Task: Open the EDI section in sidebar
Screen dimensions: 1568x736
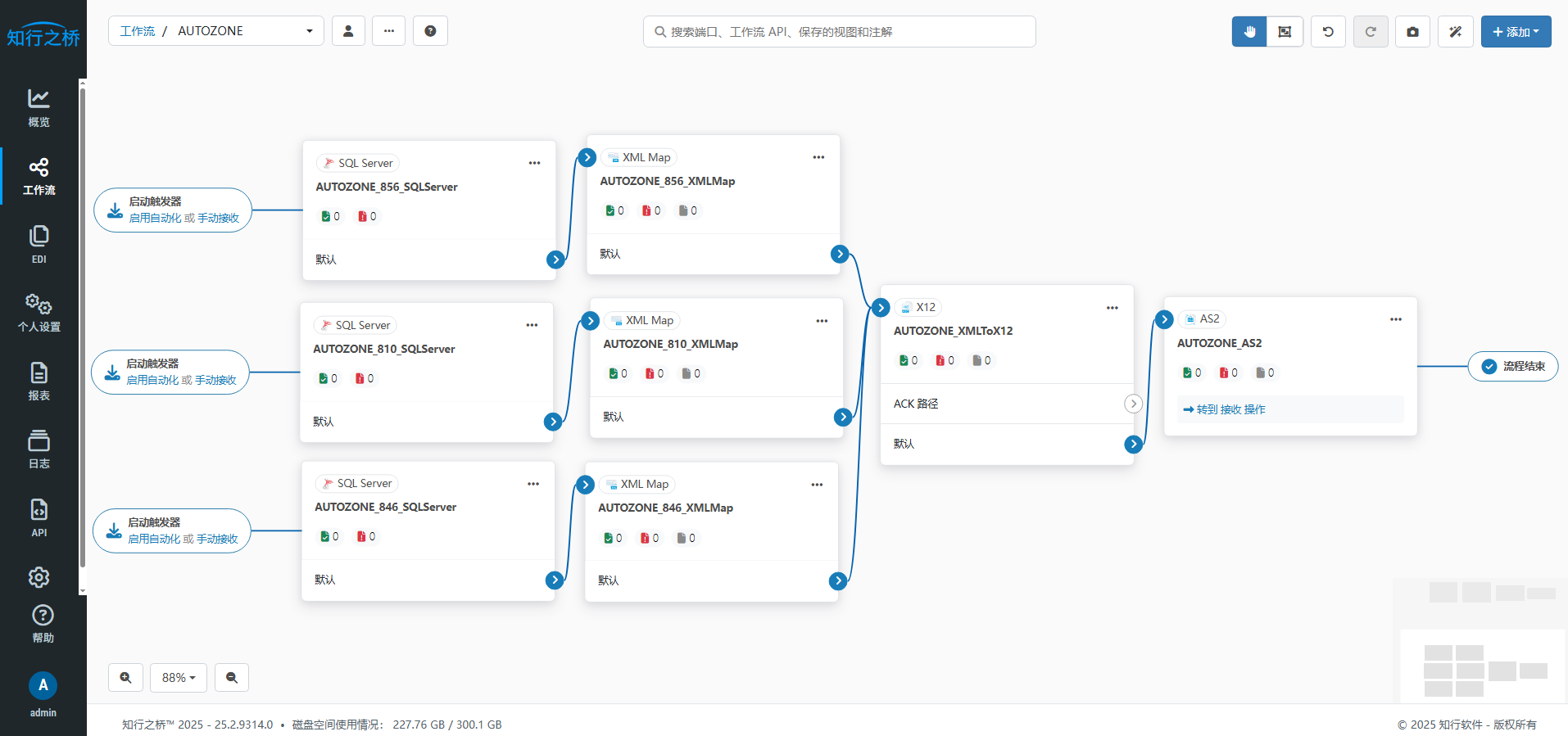Action: tap(39, 244)
